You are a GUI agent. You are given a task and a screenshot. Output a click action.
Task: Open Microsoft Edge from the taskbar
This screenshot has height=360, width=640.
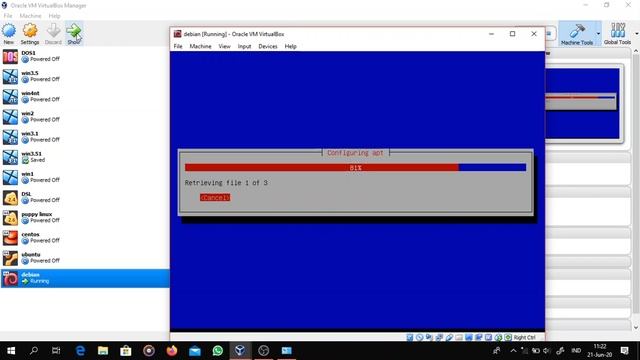pyautogui.click(x=80, y=351)
